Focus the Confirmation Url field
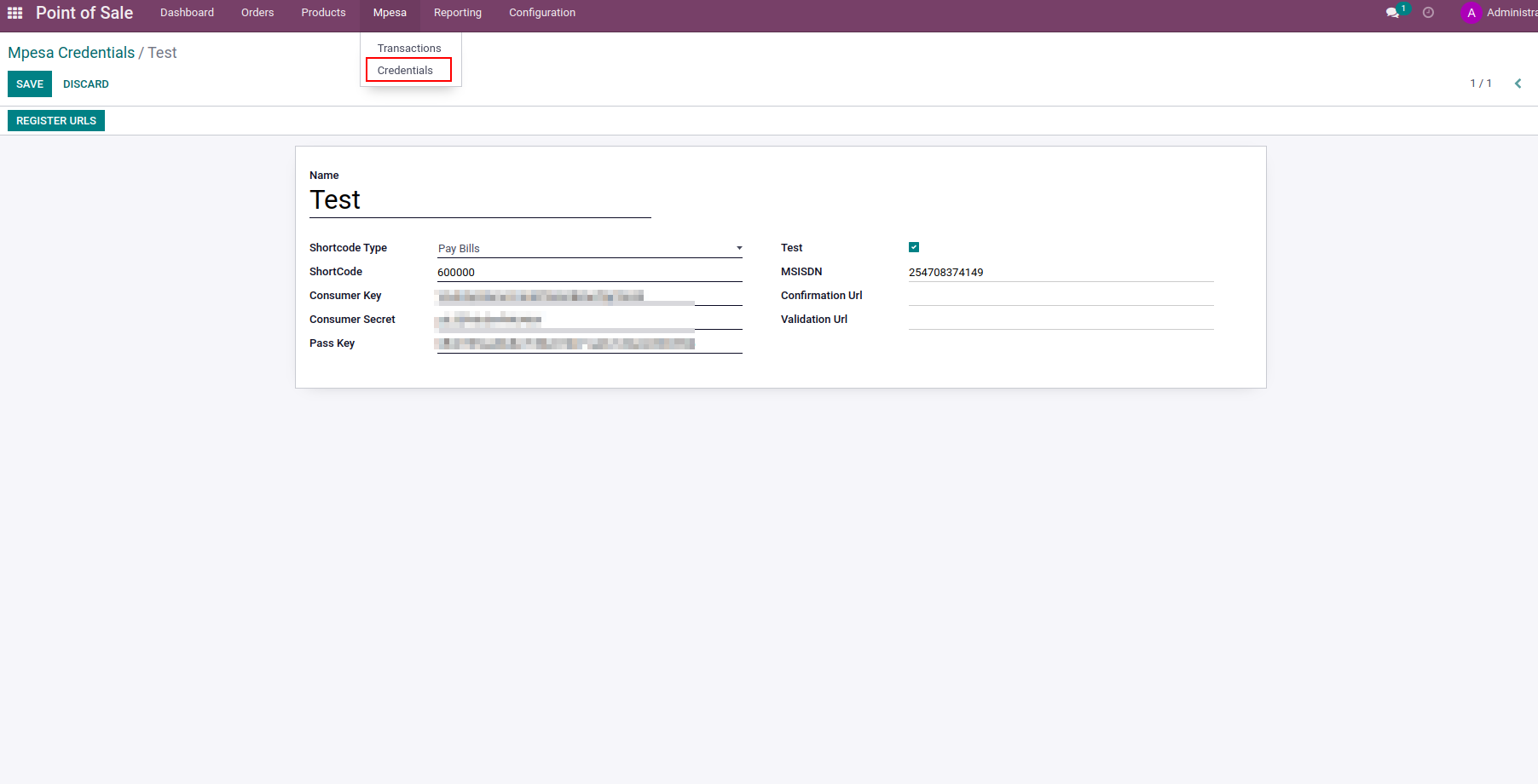The height and width of the screenshot is (784, 1538). click(1061, 296)
